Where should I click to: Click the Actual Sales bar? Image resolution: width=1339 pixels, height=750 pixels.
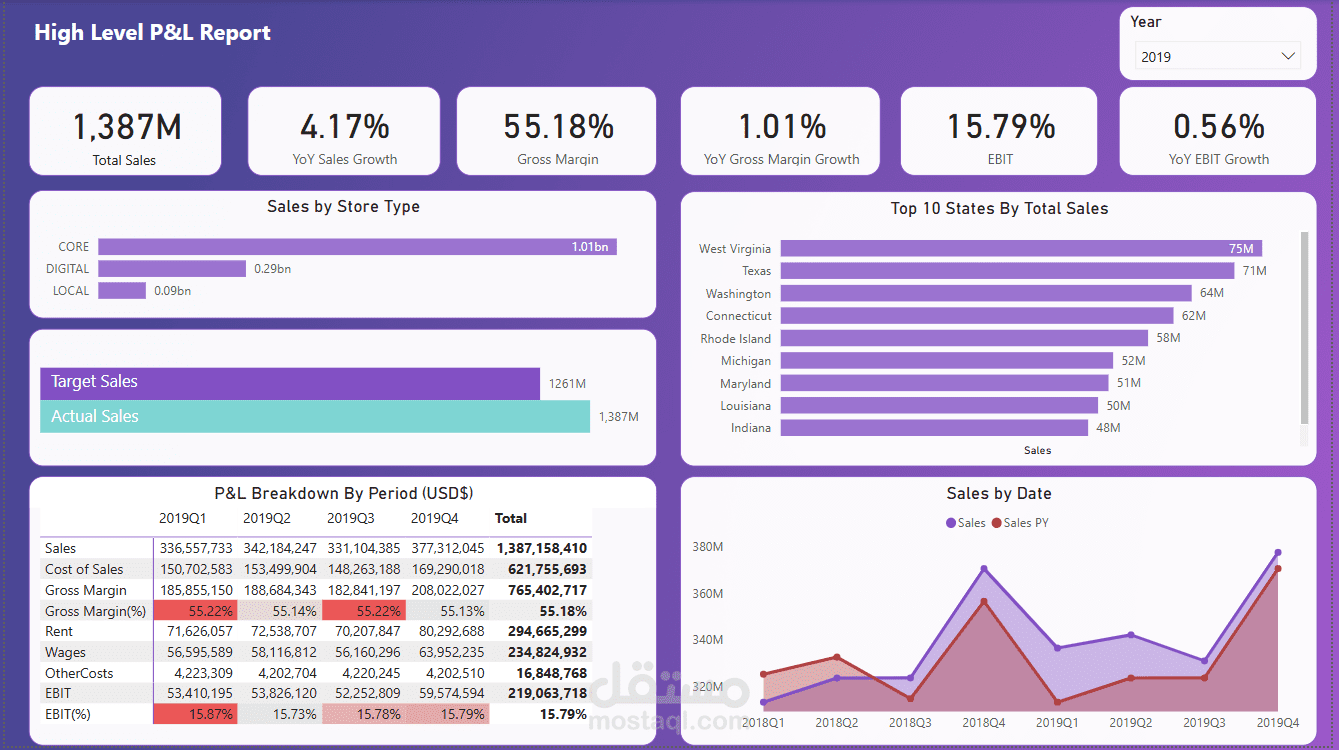[315, 417]
